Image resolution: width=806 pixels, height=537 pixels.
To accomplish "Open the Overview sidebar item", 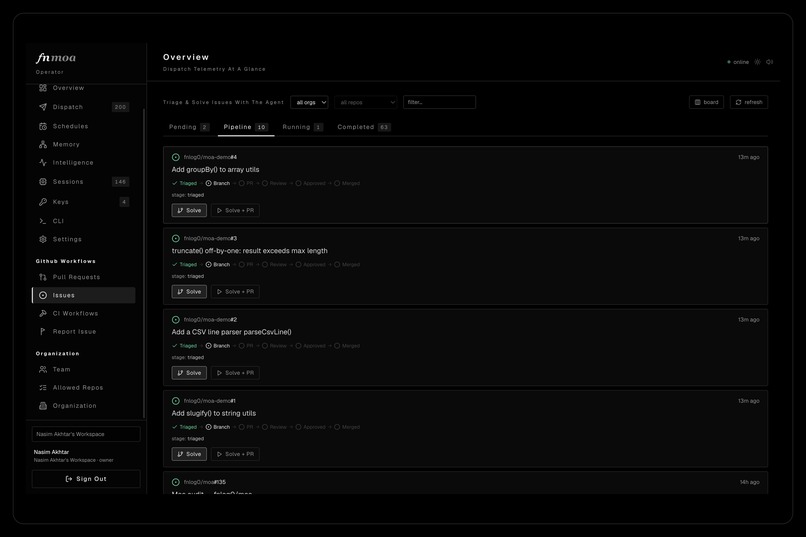I will coord(83,88).
